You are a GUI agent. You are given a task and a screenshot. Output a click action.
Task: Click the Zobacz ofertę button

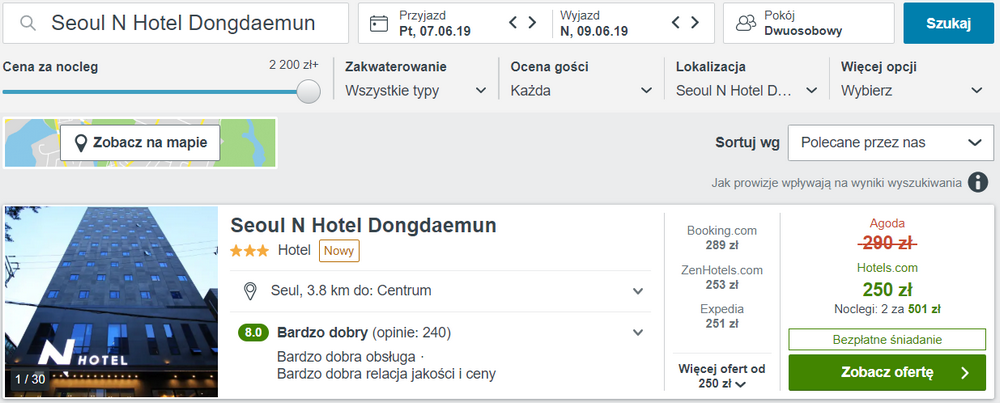[x=886, y=372]
